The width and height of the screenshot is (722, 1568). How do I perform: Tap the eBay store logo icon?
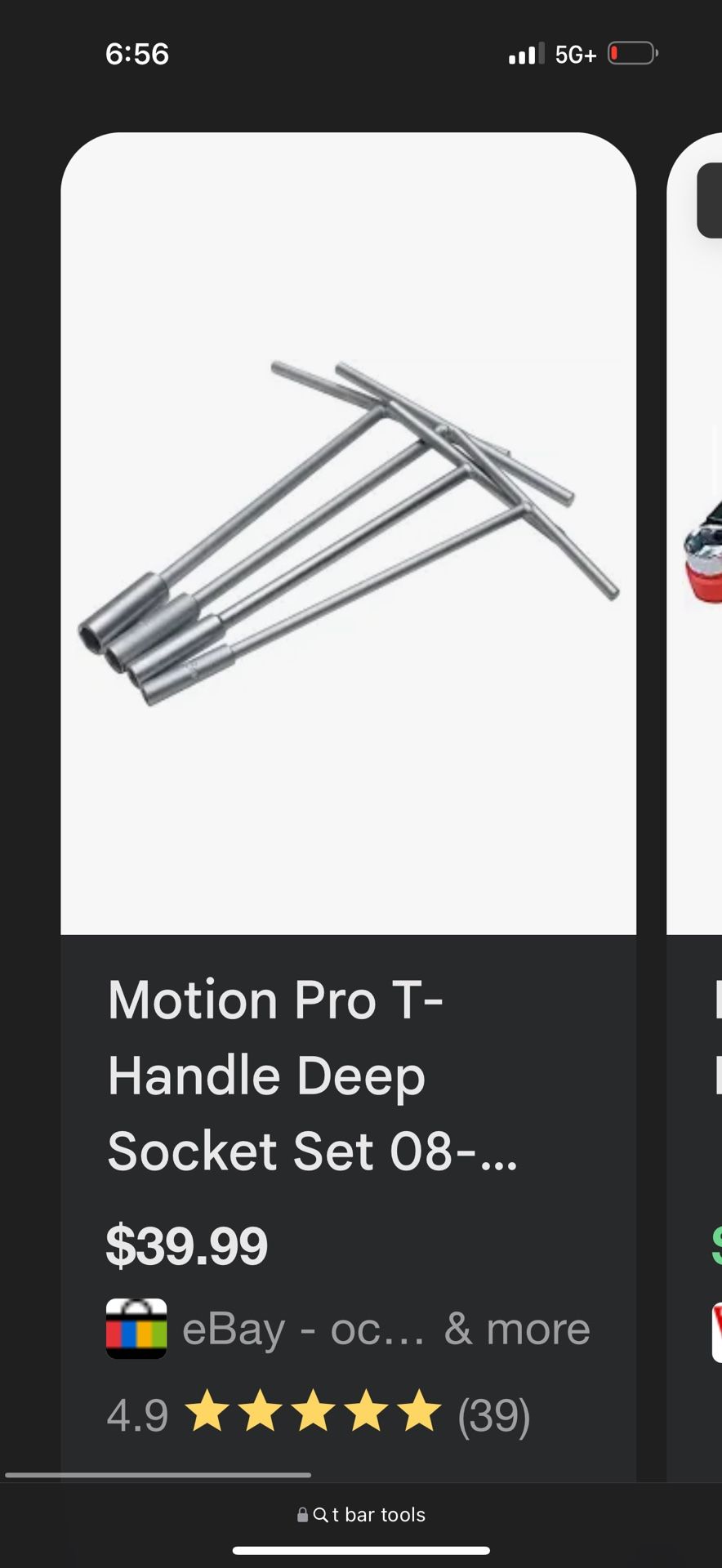(x=136, y=1329)
